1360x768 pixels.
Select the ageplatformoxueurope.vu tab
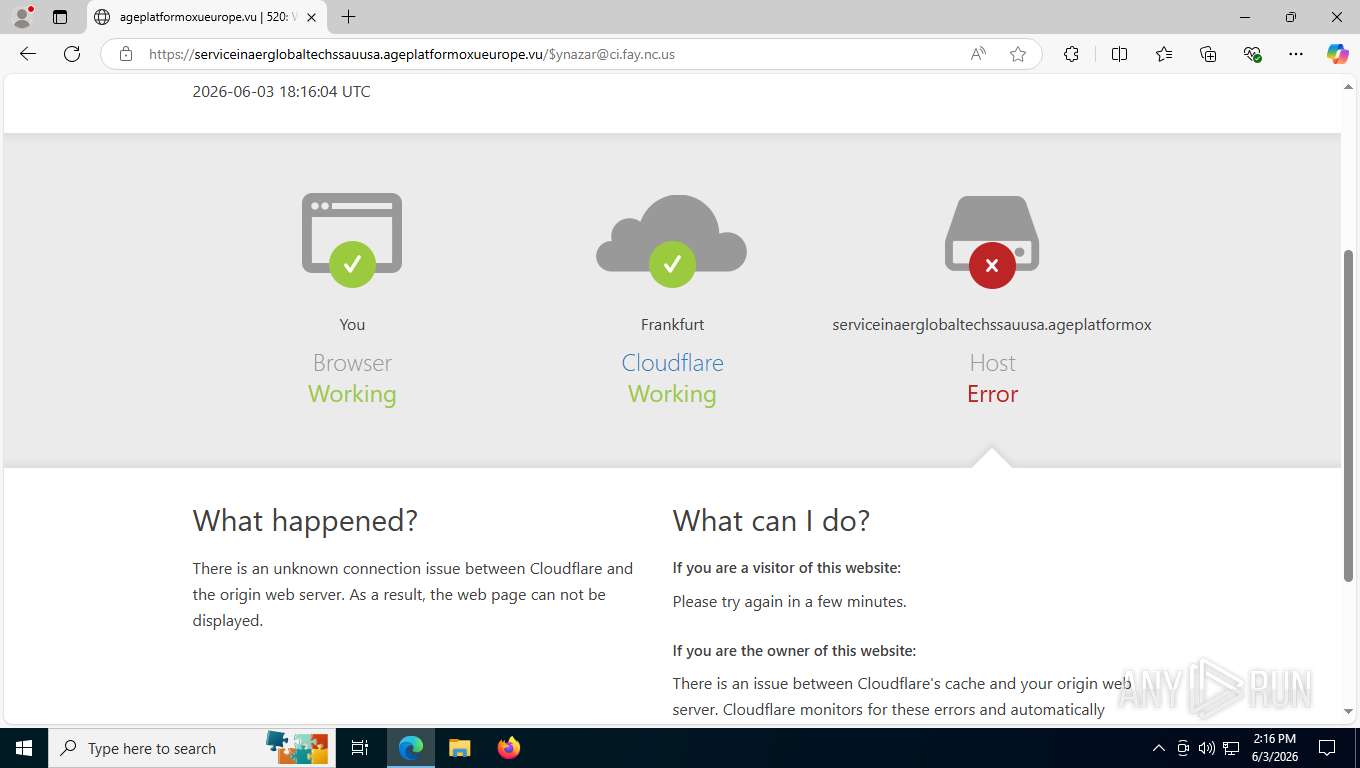coord(206,17)
